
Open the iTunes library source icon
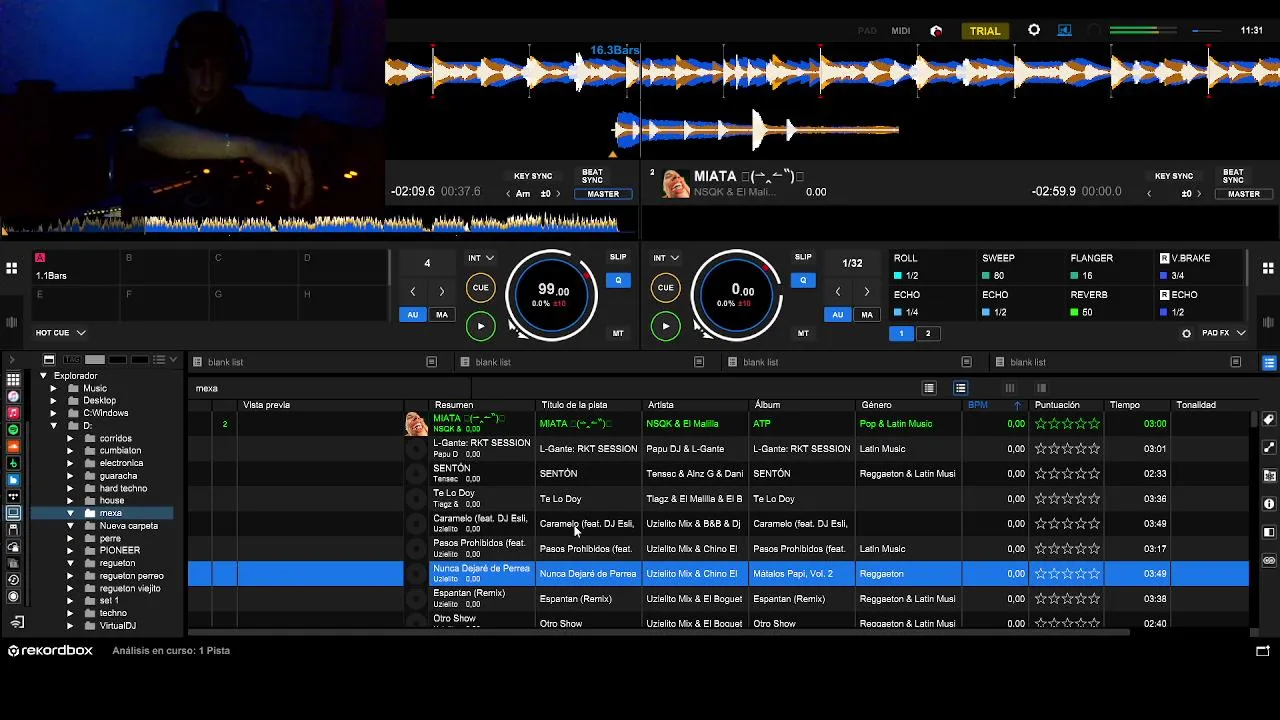13,396
